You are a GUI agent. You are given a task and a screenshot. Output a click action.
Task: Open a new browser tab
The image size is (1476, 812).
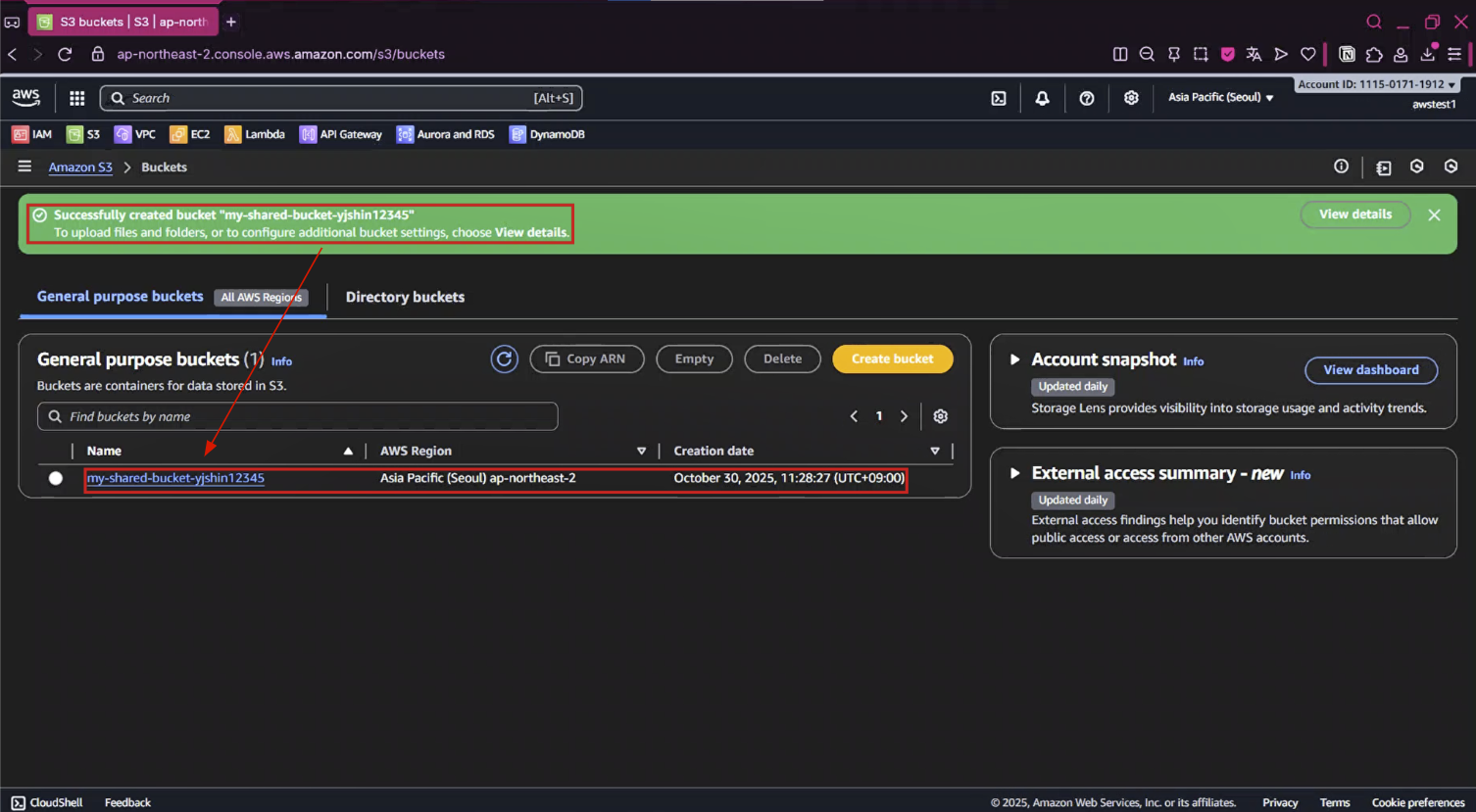(x=231, y=22)
